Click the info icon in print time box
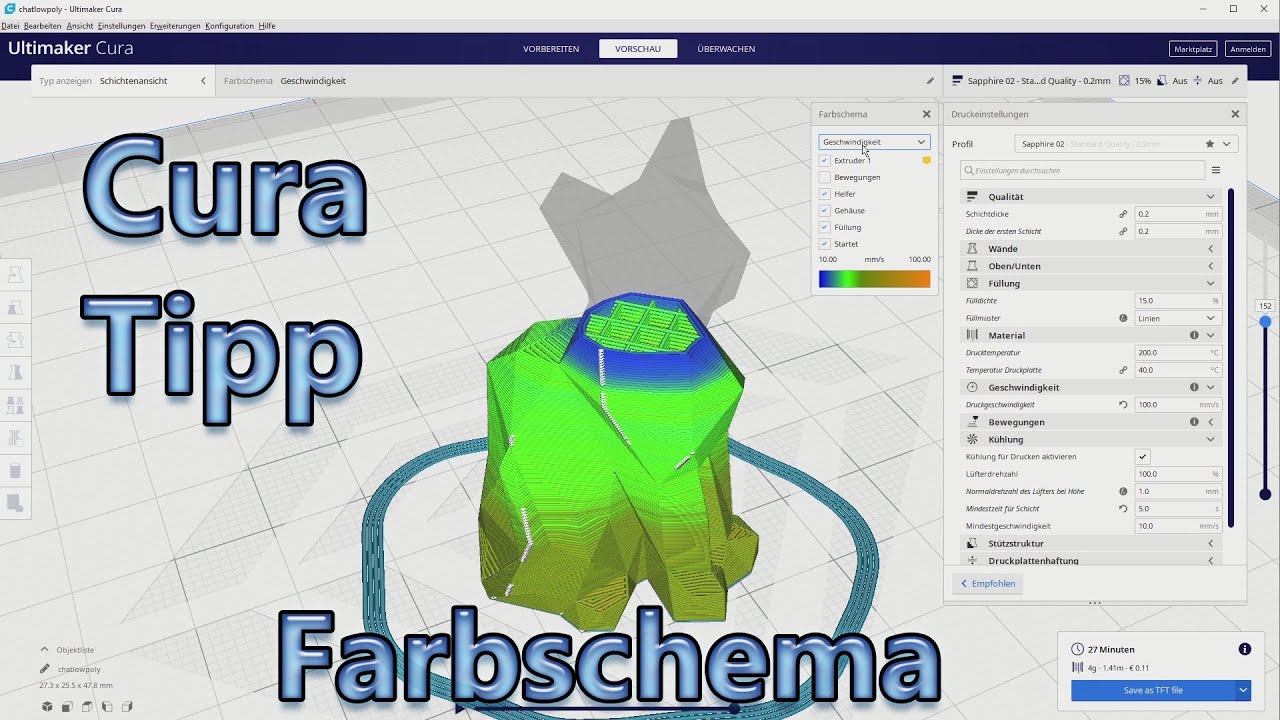The height and width of the screenshot is (720, 1280). [x=1245, y=649]
